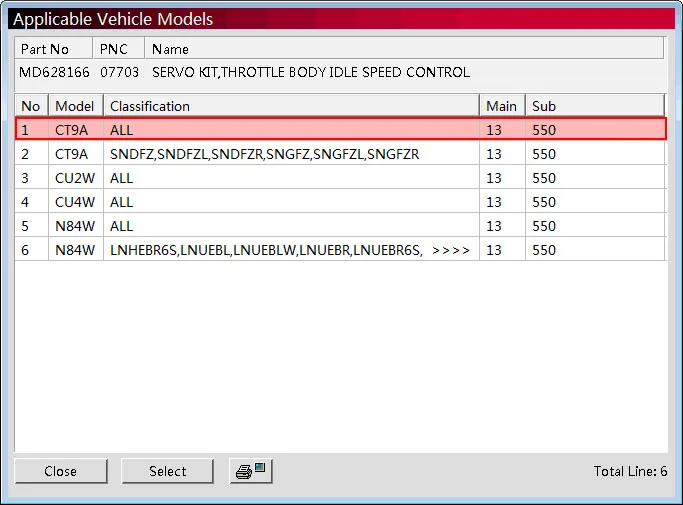This screenshot has width=683, height=505.
Task: Click the Main value 13 in row 2
Action: click(x=494, y=154)
